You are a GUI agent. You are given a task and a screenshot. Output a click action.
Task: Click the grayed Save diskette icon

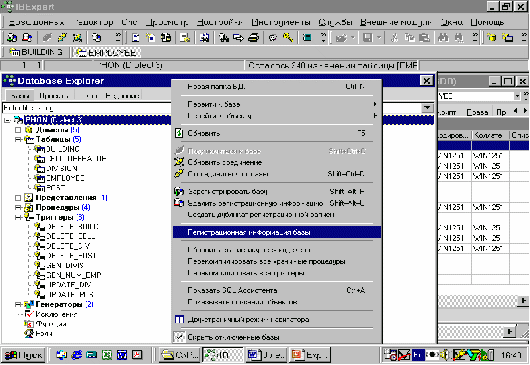tap(367, 38)
